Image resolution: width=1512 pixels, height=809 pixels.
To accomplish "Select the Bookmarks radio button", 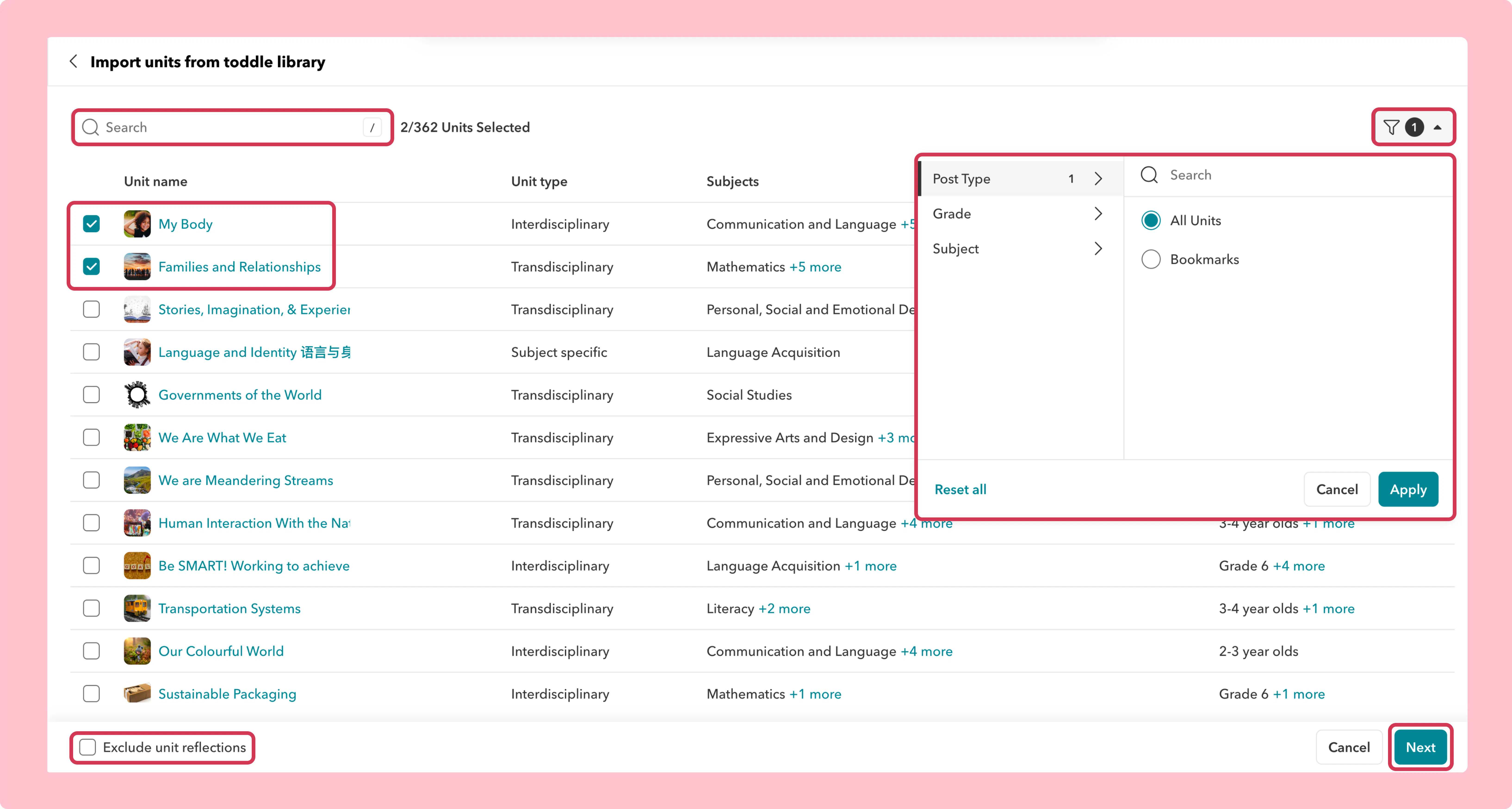I will [x=1151, y=259].
